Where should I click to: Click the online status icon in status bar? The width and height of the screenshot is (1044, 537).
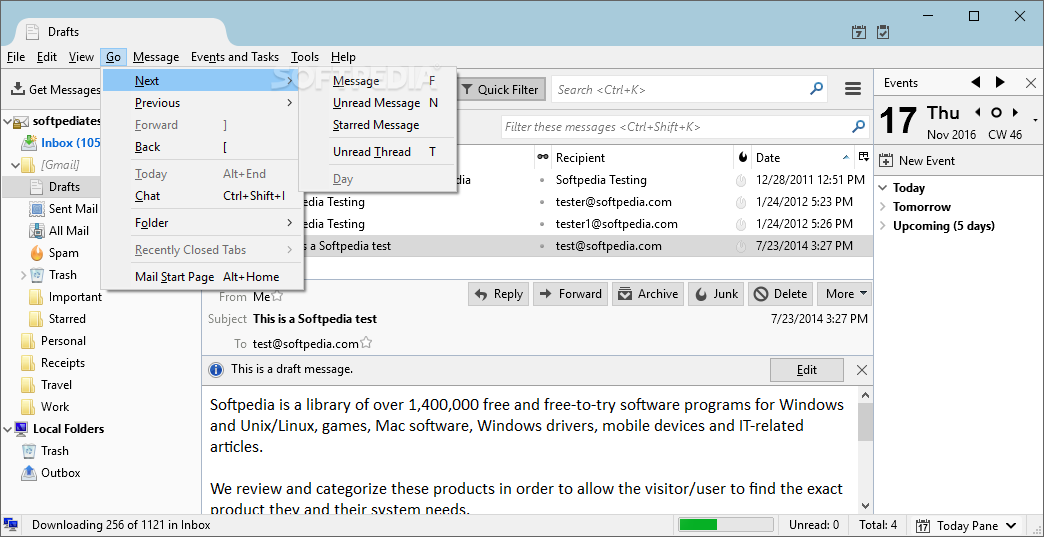pos(11,525)
